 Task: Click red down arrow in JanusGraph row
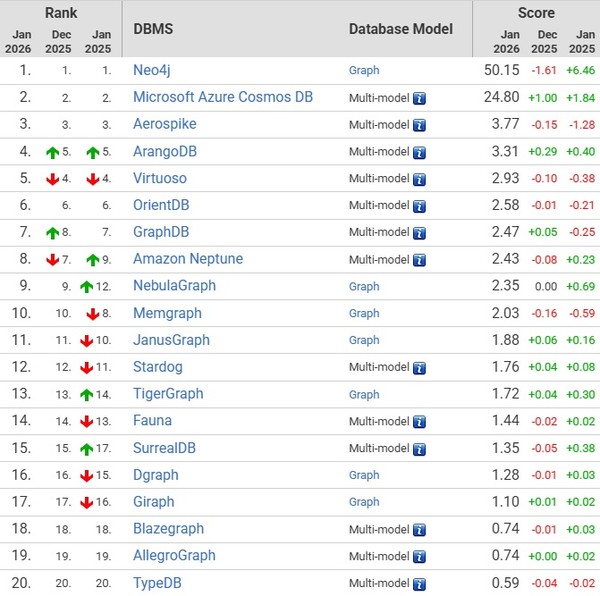click(87, 341)
